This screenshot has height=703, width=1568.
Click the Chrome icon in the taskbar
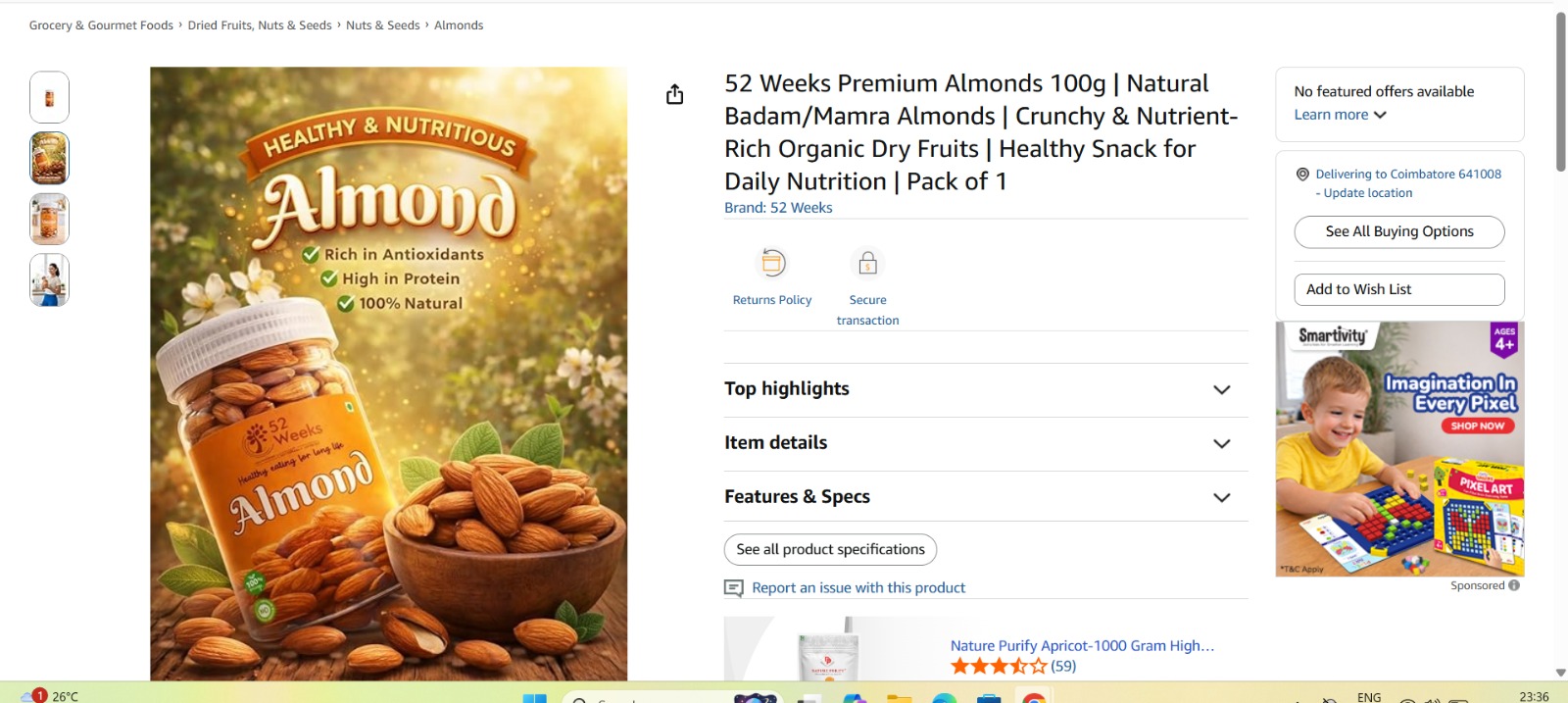coord(1033,698)
